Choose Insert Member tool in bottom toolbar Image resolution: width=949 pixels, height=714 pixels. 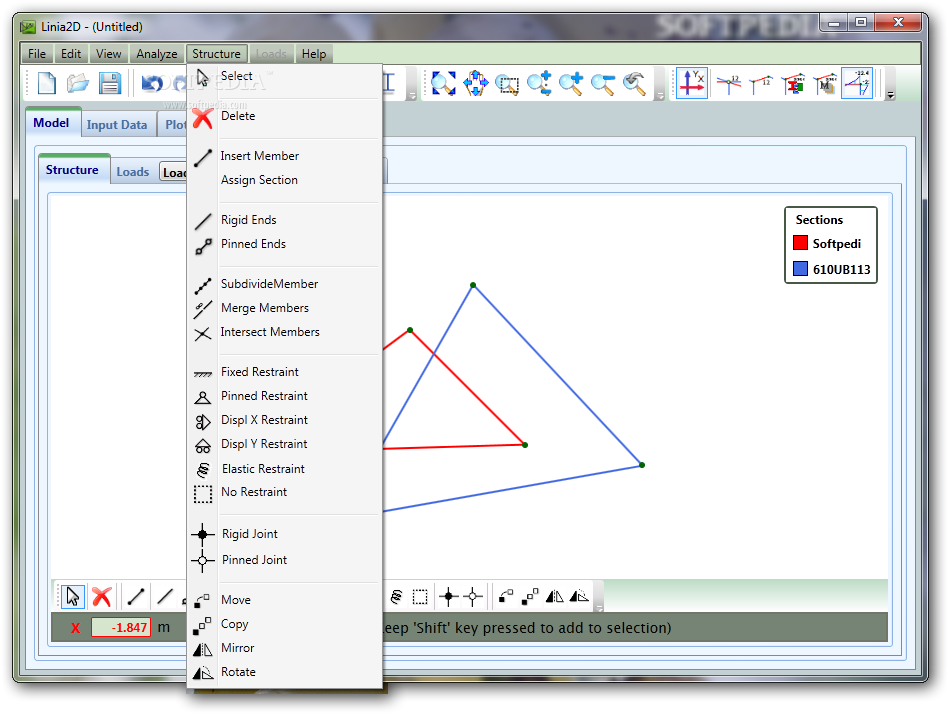pos(136,597)
